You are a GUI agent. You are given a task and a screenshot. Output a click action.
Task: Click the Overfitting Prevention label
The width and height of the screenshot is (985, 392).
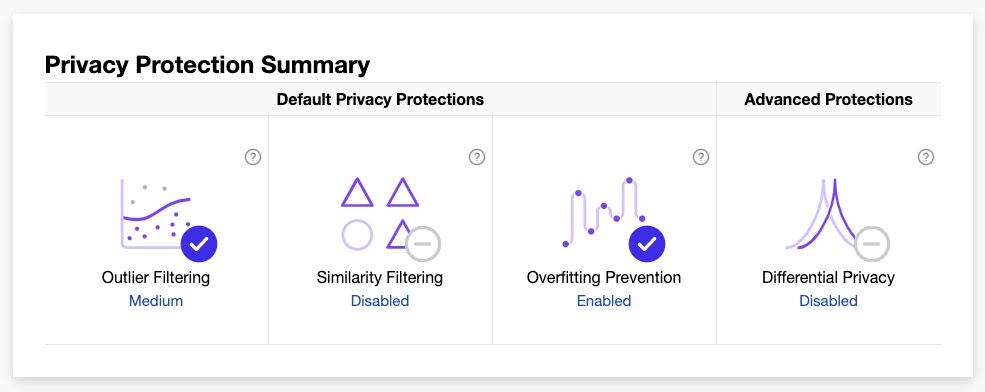[x=604, y=277]
